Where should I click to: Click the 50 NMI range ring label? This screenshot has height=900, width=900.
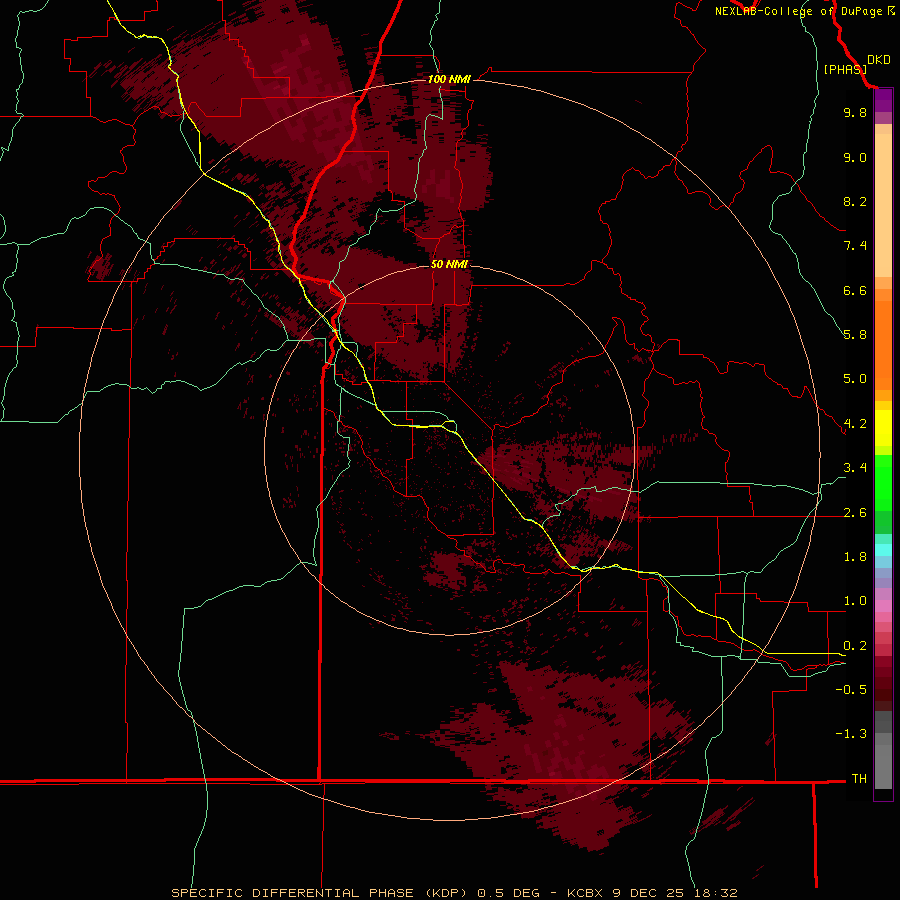[449, 264]
